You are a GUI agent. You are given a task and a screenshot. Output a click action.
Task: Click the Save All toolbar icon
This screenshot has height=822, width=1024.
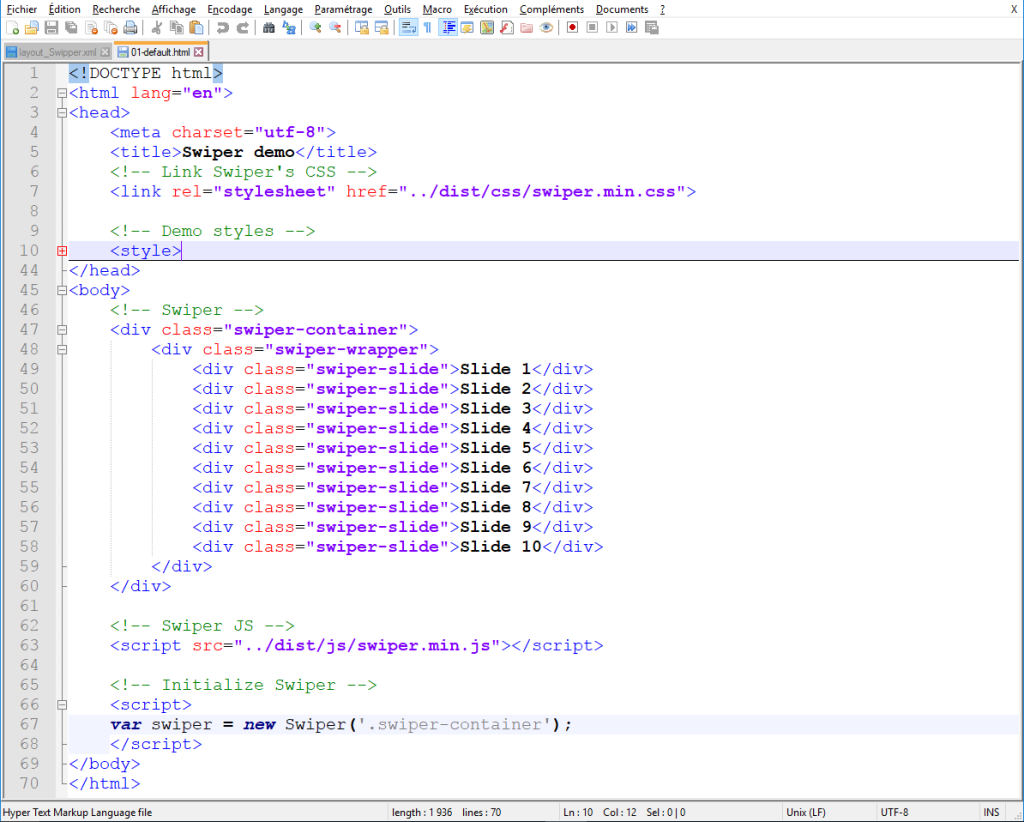coord(71,27)
